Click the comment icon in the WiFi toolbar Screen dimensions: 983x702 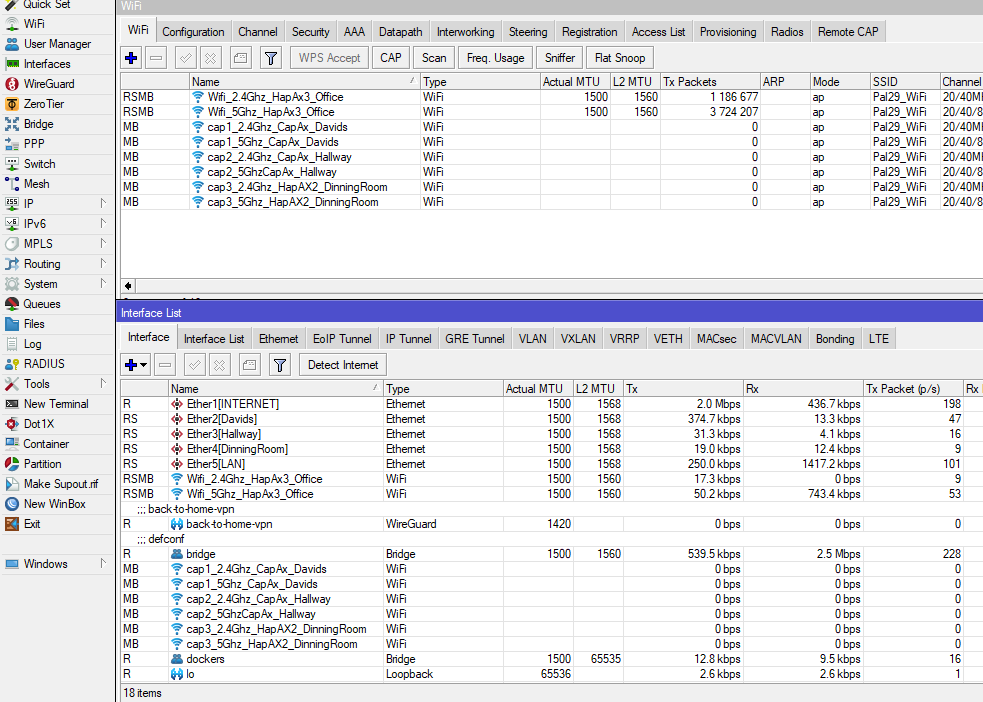242,57
